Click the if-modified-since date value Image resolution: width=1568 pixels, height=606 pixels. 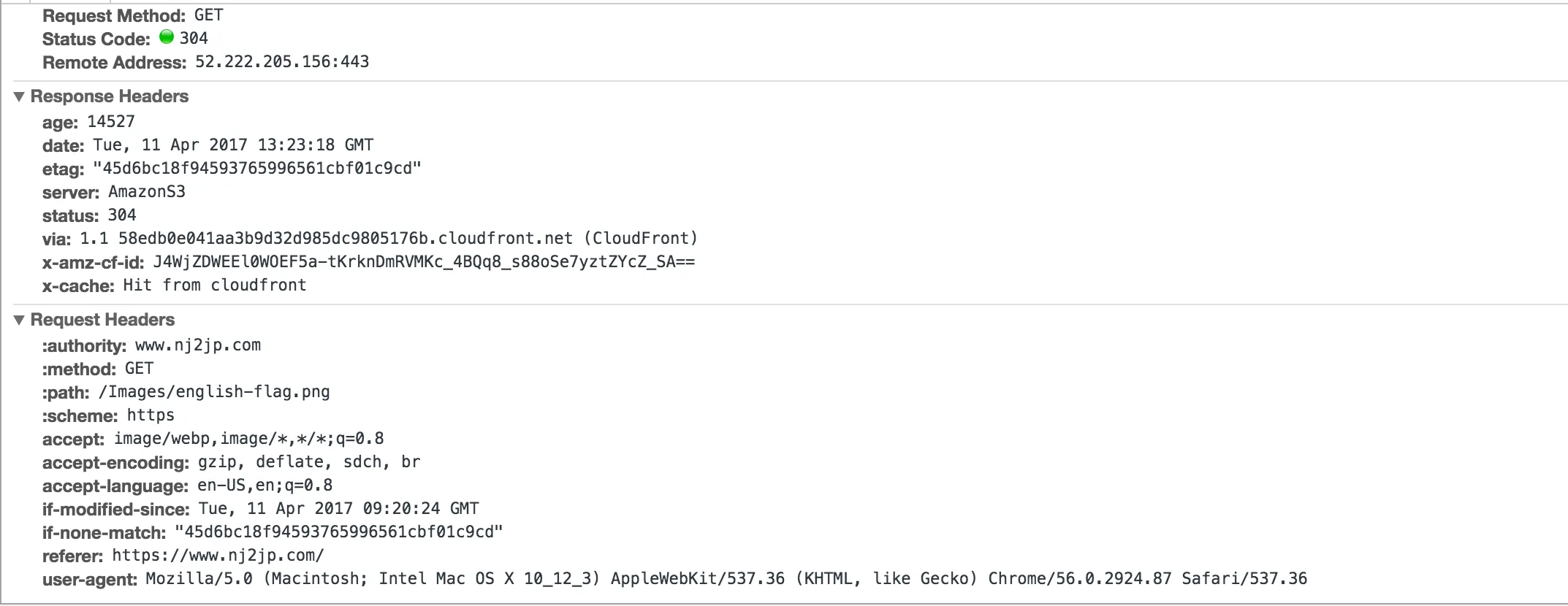coord(339,509)
